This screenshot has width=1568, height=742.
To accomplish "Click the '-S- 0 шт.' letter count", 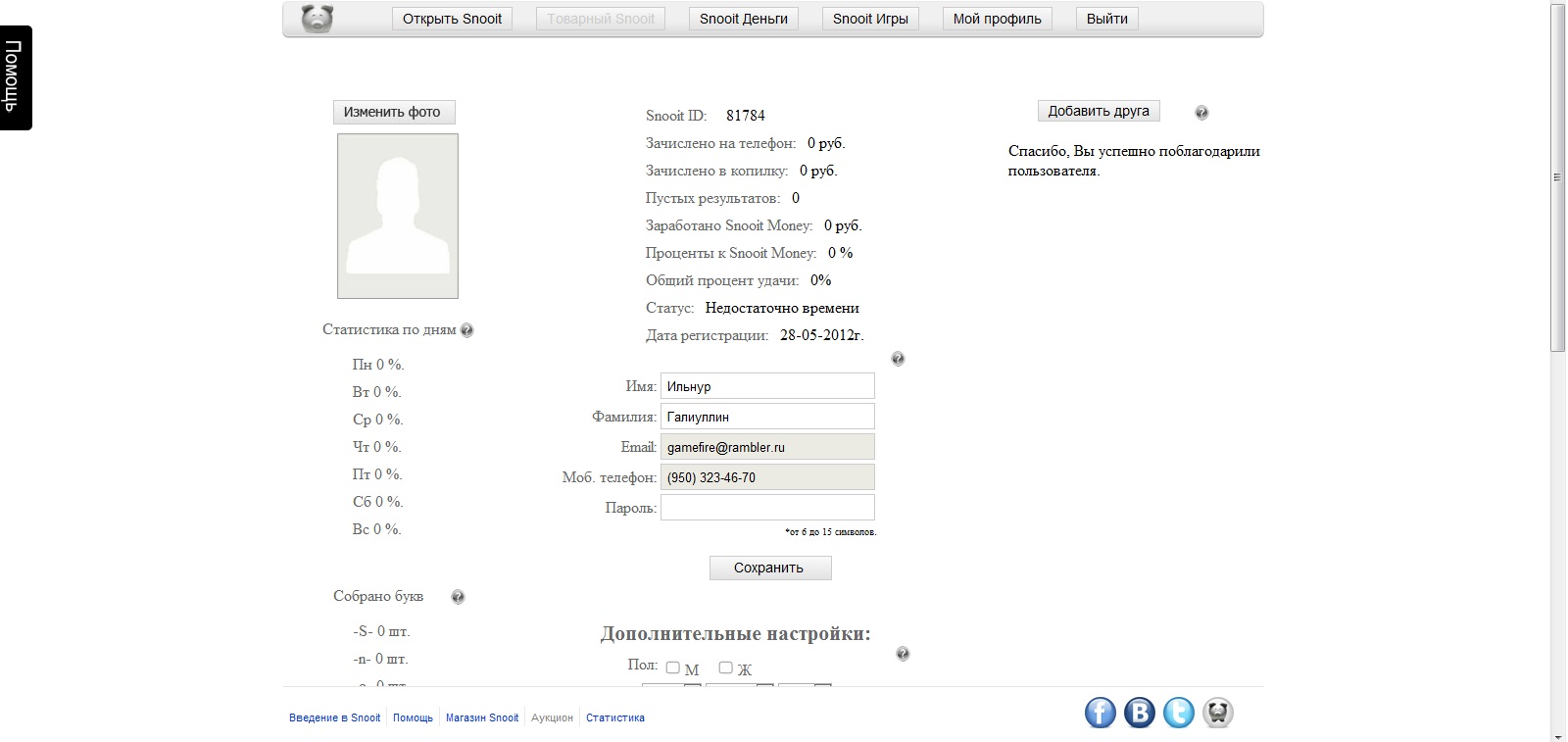I will [x=381, y=631].
